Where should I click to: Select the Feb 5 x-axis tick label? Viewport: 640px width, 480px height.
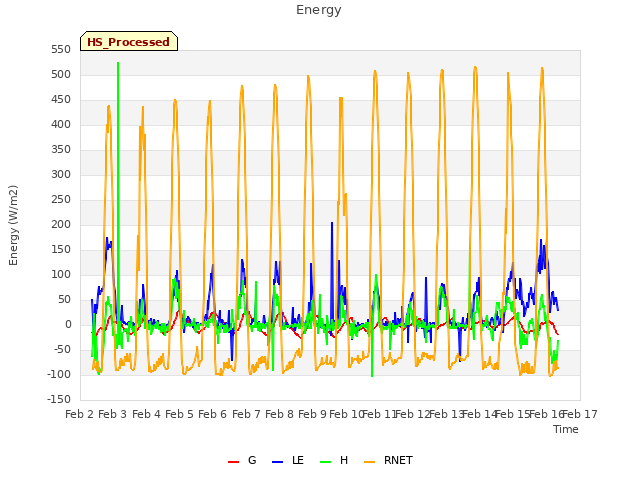pos(179,414)
